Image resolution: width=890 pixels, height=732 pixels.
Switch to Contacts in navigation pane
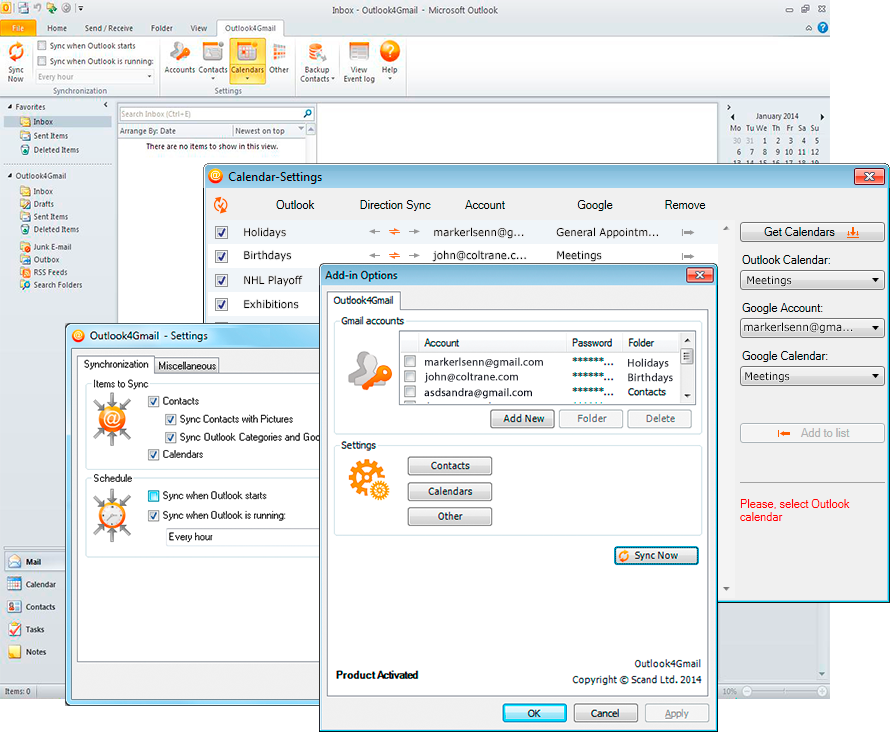point(32,607)
